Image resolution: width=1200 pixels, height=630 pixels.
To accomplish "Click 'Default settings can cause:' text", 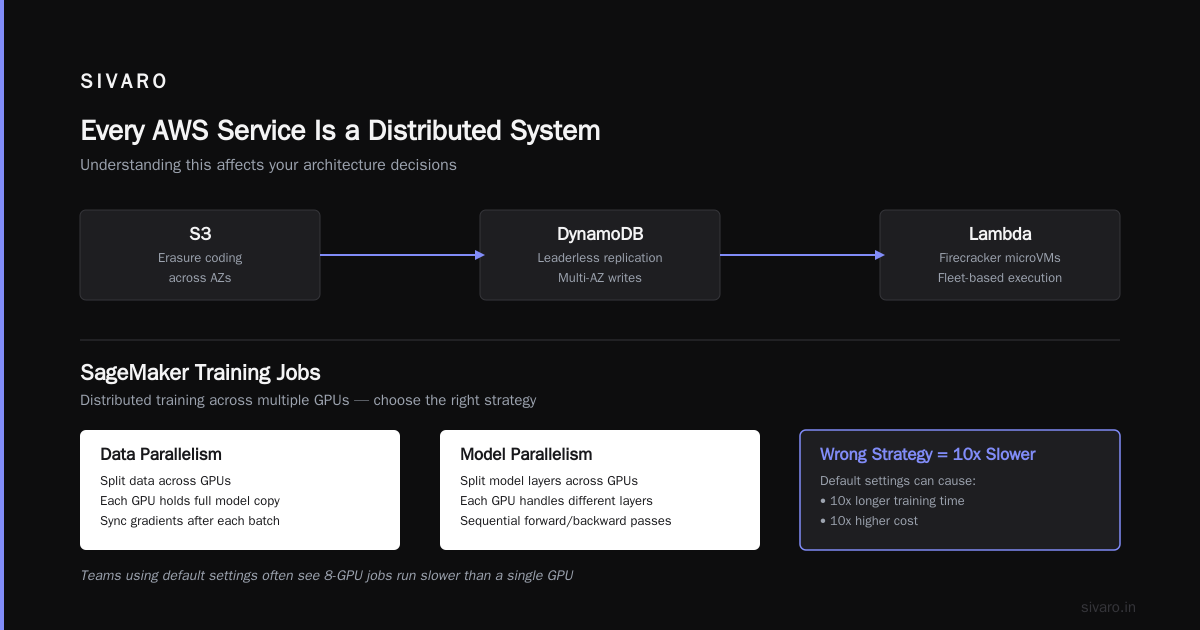I will pyautogui.click(x=897, y=481).
